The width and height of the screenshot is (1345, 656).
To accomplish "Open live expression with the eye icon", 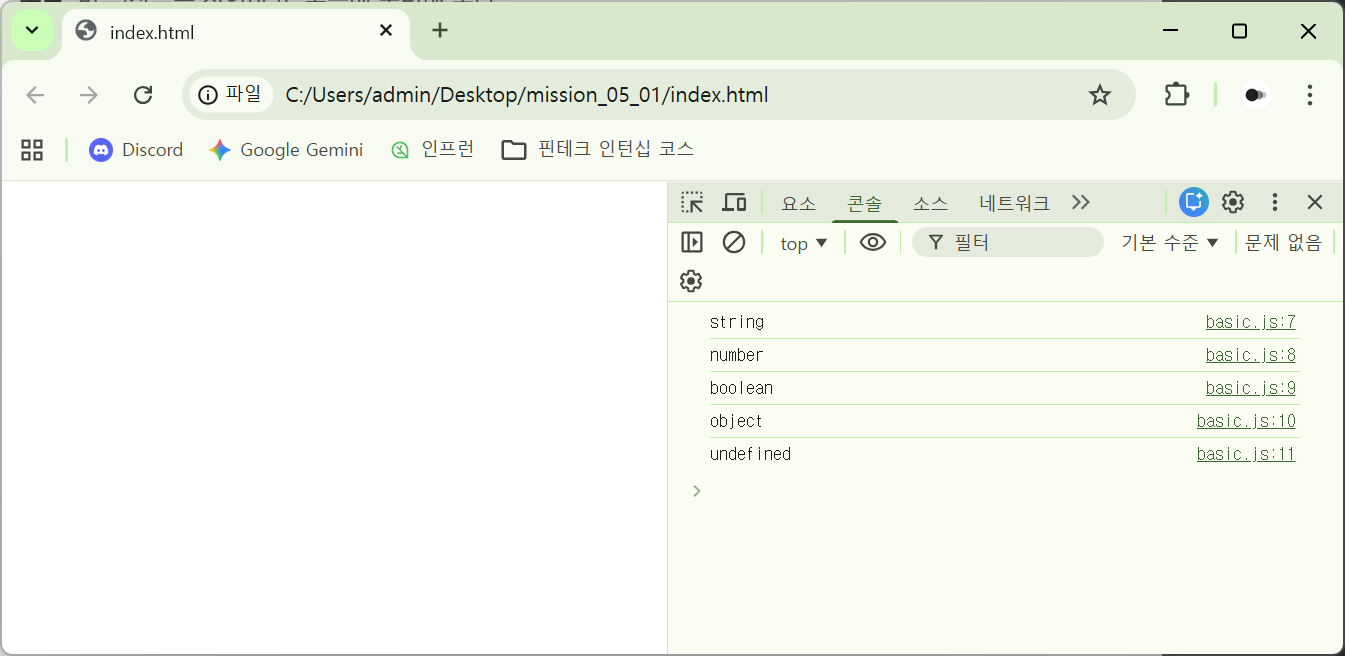I will (872, 242).
